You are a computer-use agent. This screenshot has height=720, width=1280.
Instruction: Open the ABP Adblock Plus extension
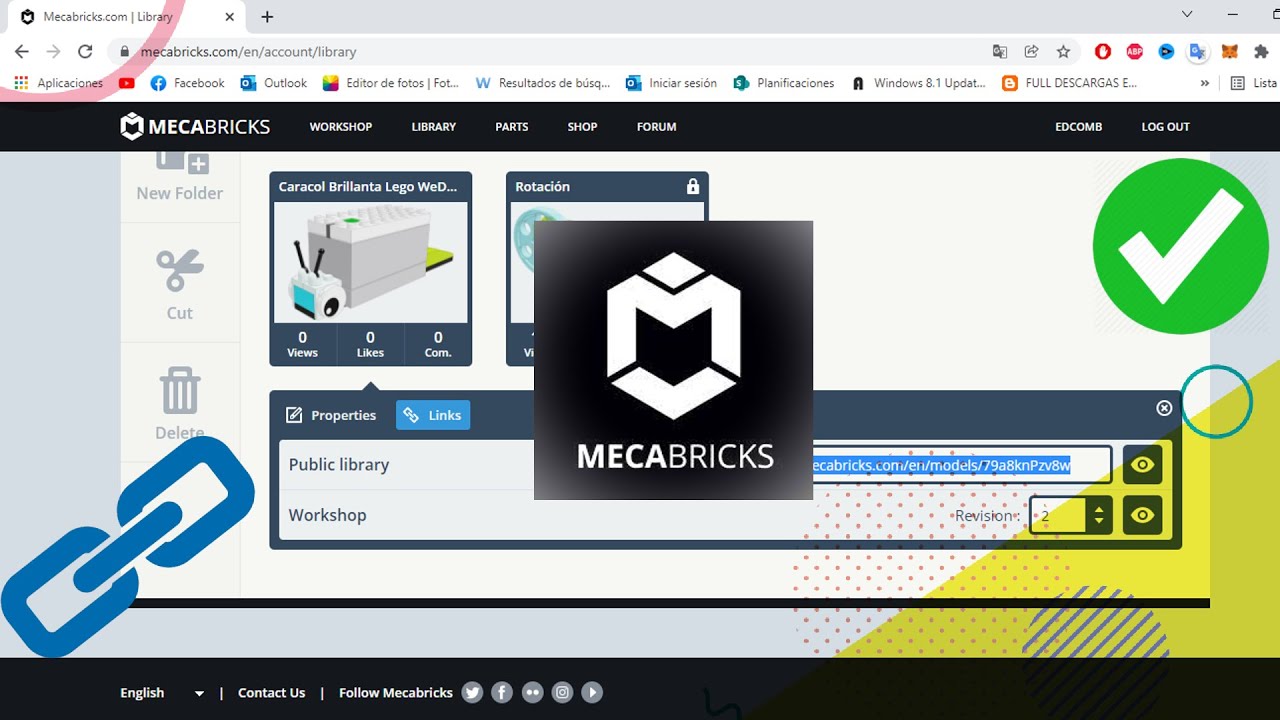tap(1135, 52)
